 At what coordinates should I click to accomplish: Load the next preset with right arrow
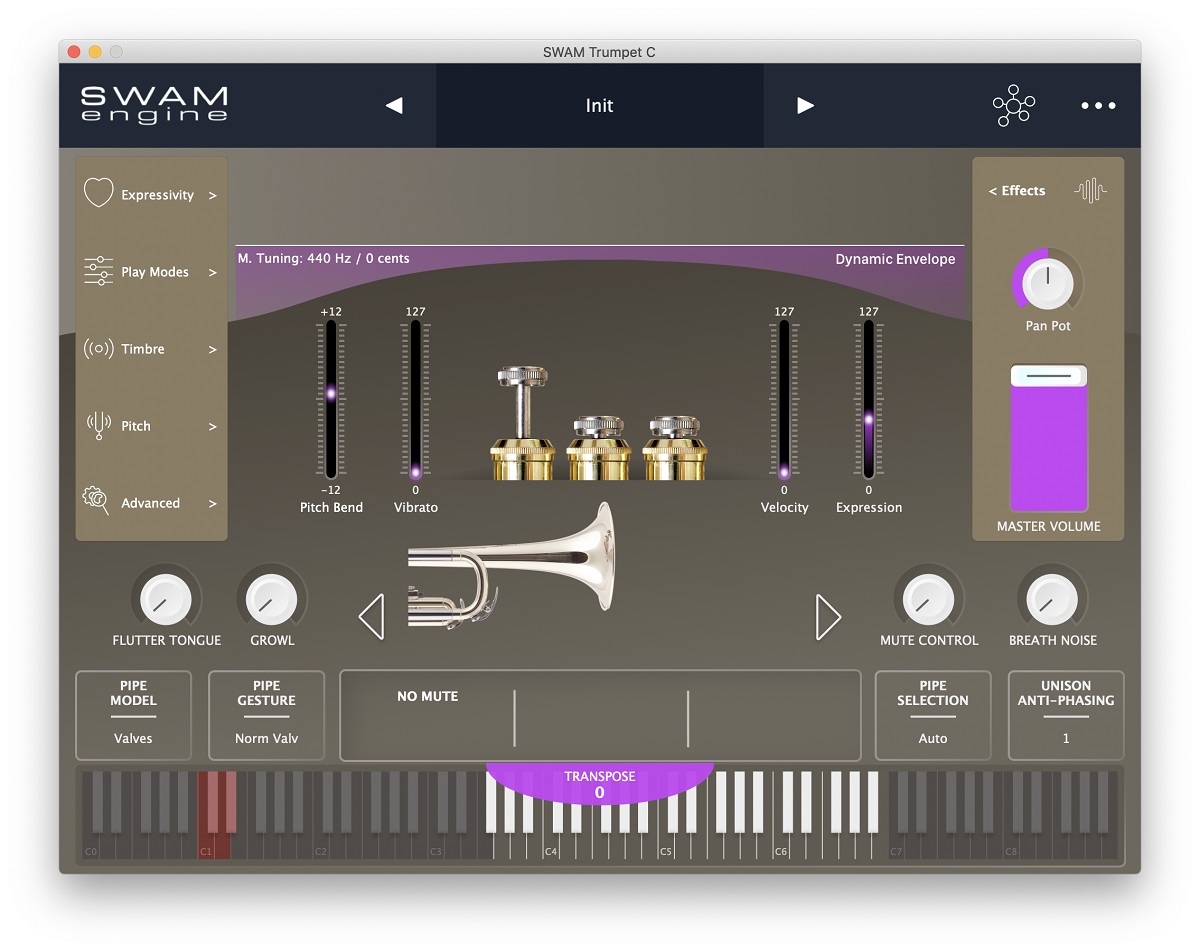[x=805, y=105]
